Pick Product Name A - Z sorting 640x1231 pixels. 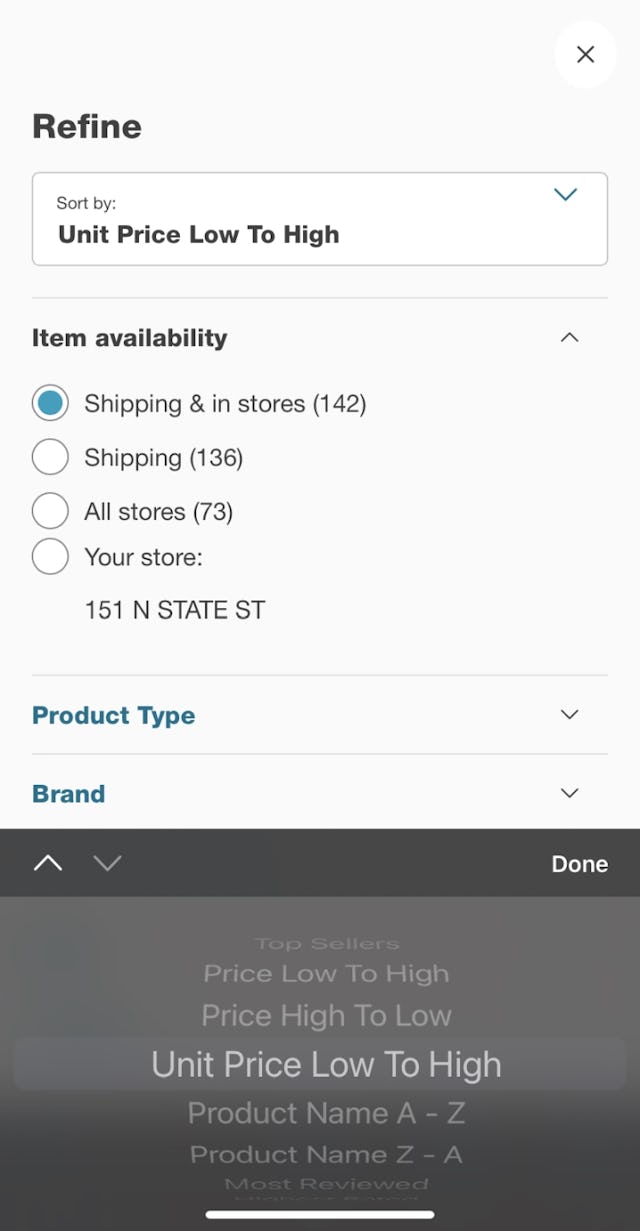tap(326, 1113)
